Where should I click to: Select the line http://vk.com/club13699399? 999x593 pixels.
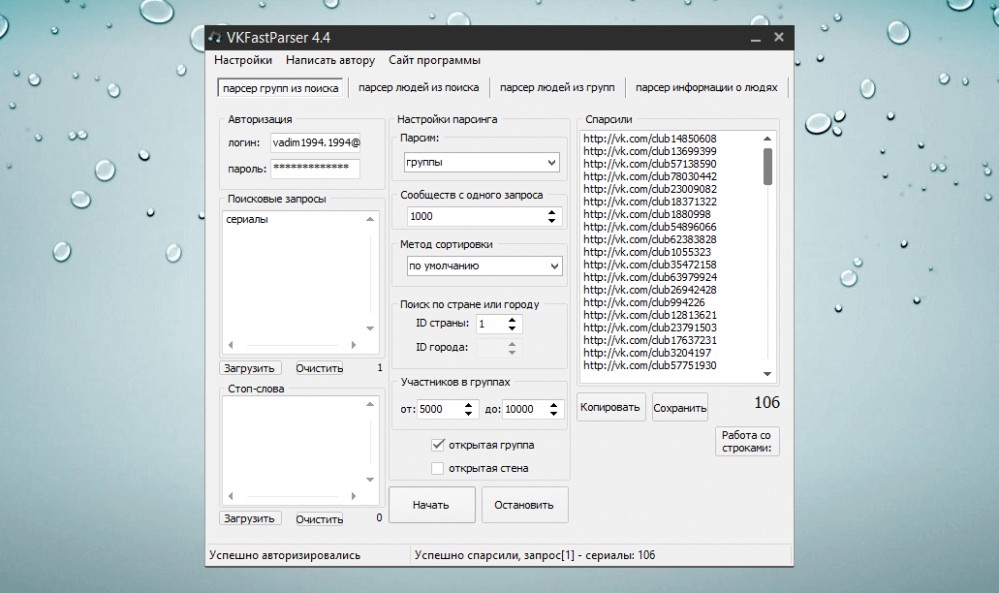pyautogui.click(x=649, y=151)
